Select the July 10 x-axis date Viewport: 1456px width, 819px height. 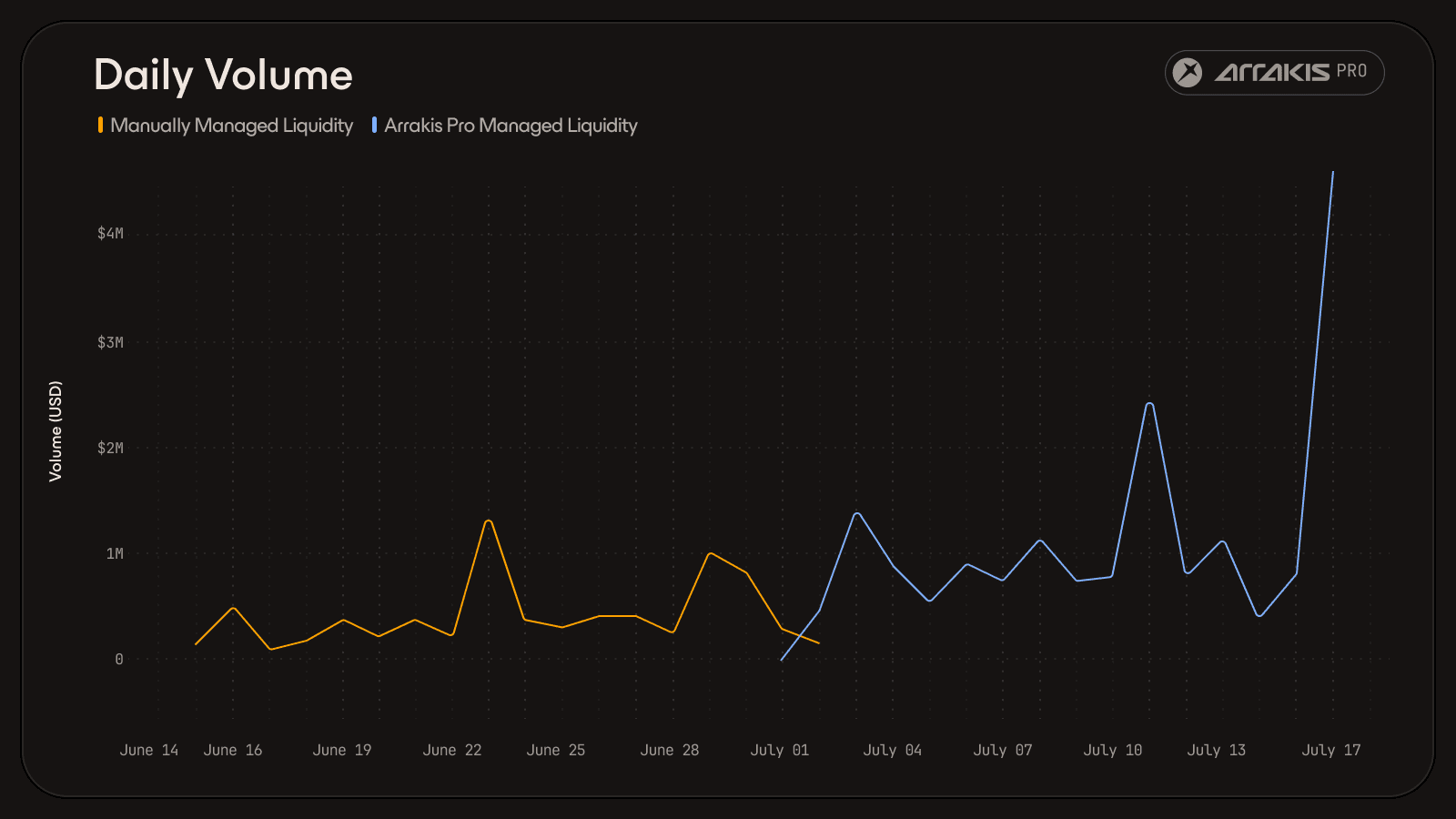tap(1113, 750)
